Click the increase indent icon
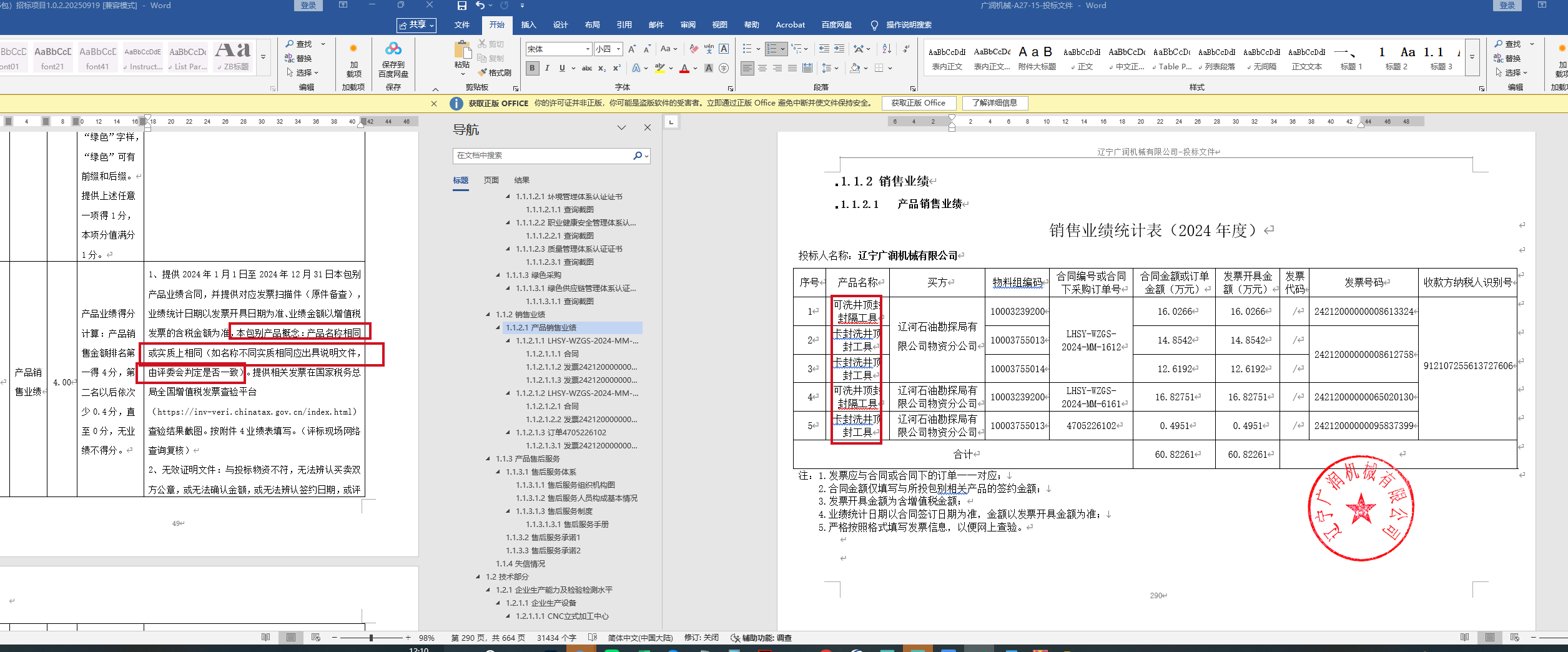The height and width of the screenshot is (652, 1568). coord(839,49)
